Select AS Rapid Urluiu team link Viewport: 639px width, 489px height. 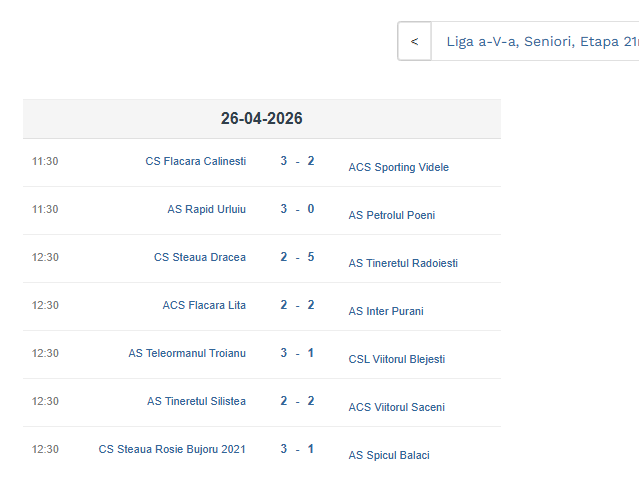(206, 209)
